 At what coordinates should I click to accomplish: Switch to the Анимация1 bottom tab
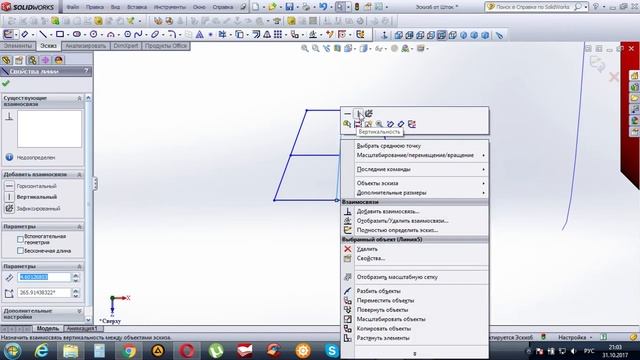pyautogui.click(x=81, y=329)
